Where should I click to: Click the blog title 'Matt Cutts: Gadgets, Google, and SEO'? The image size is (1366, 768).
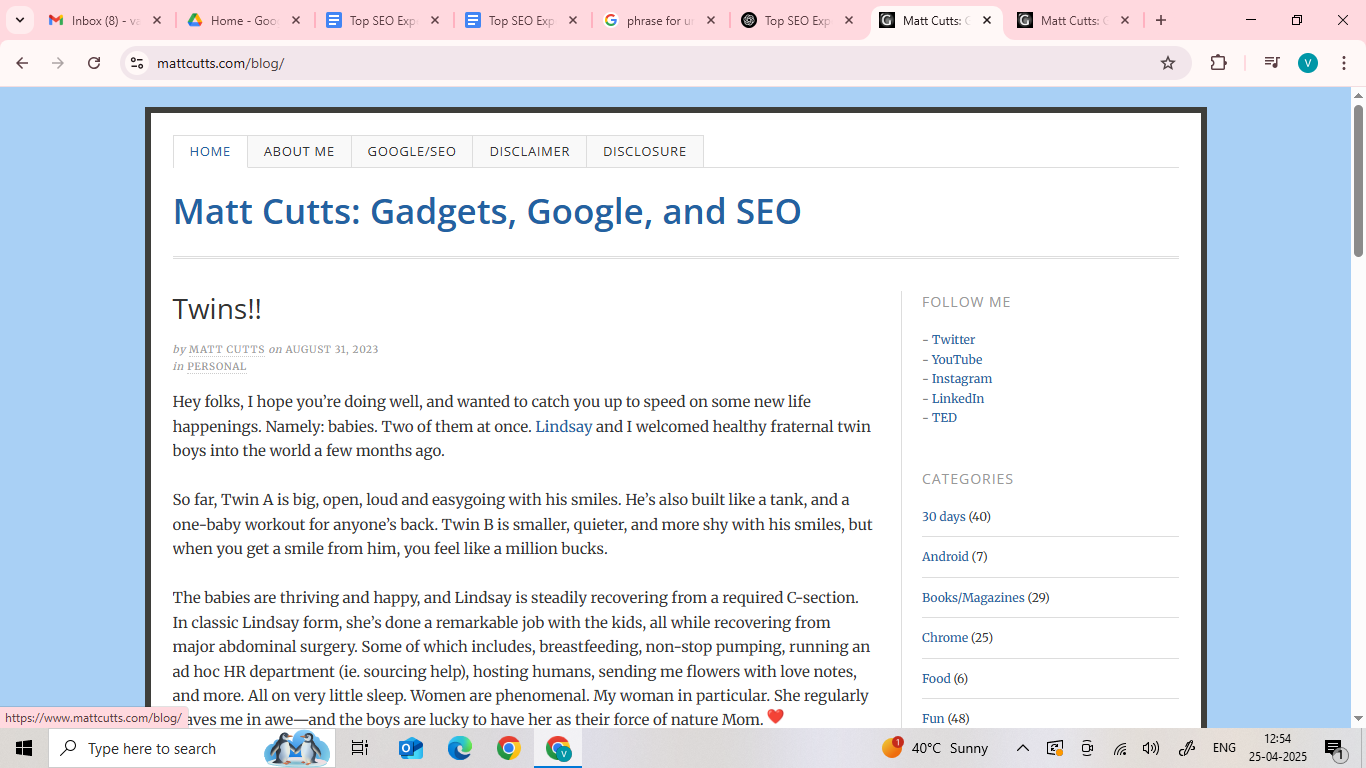(487, 212)
